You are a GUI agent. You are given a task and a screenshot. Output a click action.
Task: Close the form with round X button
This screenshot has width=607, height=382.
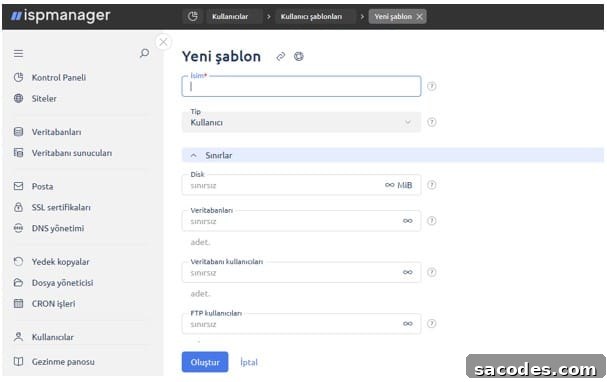click(x=163, y=42)
